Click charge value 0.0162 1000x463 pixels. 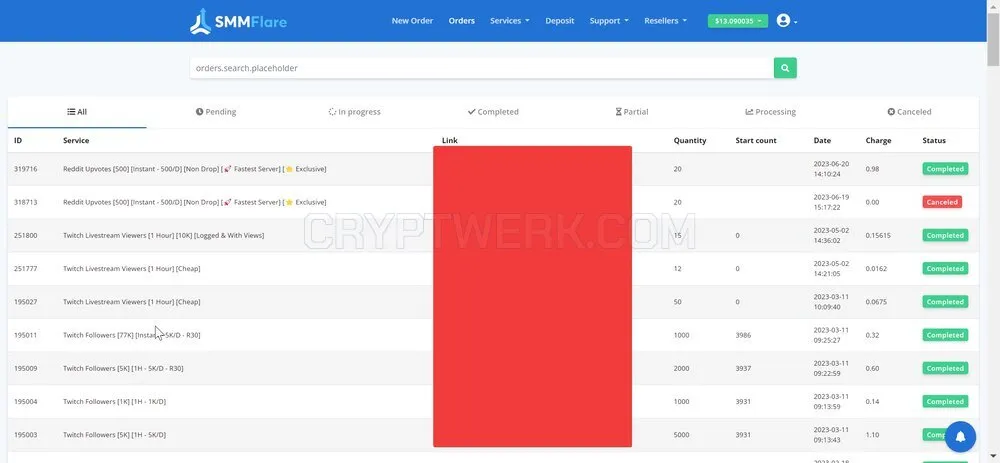coord(876,268)
